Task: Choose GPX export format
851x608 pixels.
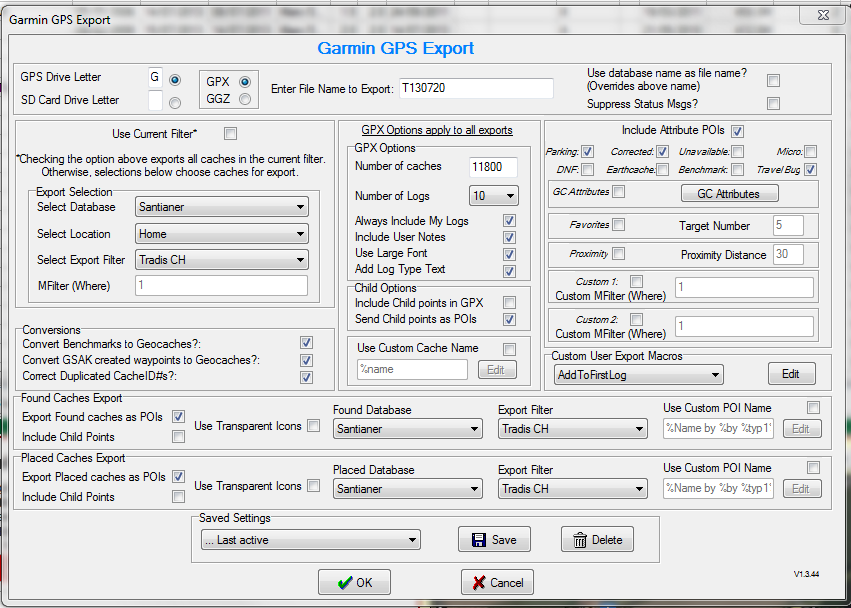Action: tap(245, 82)
